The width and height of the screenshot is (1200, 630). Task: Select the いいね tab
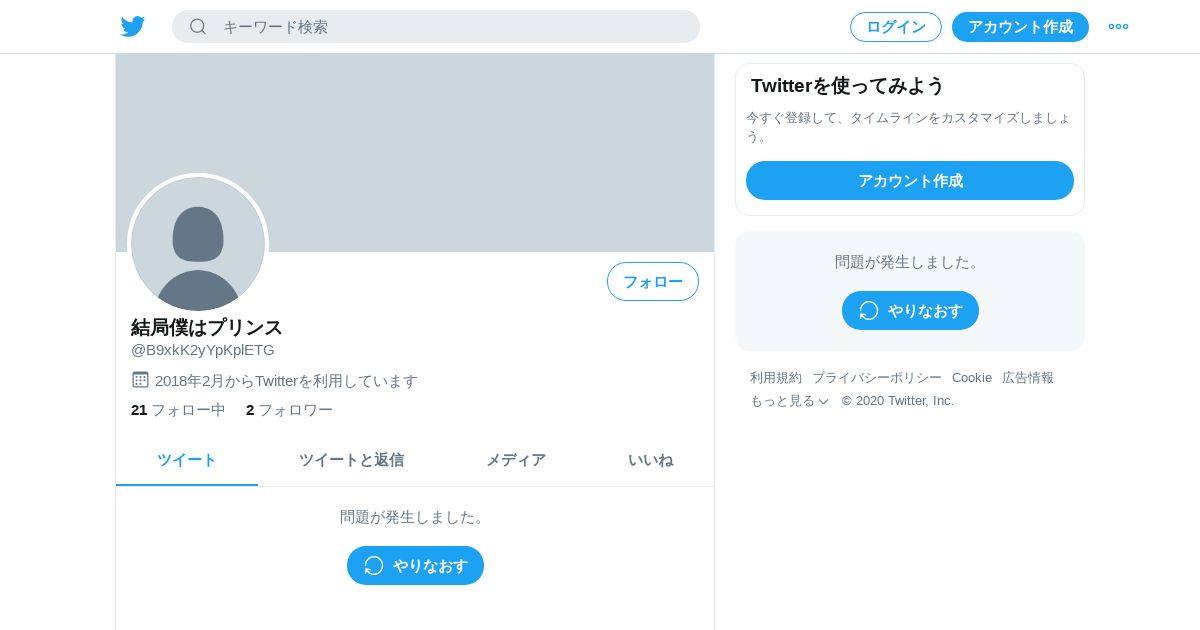(650, 460)
